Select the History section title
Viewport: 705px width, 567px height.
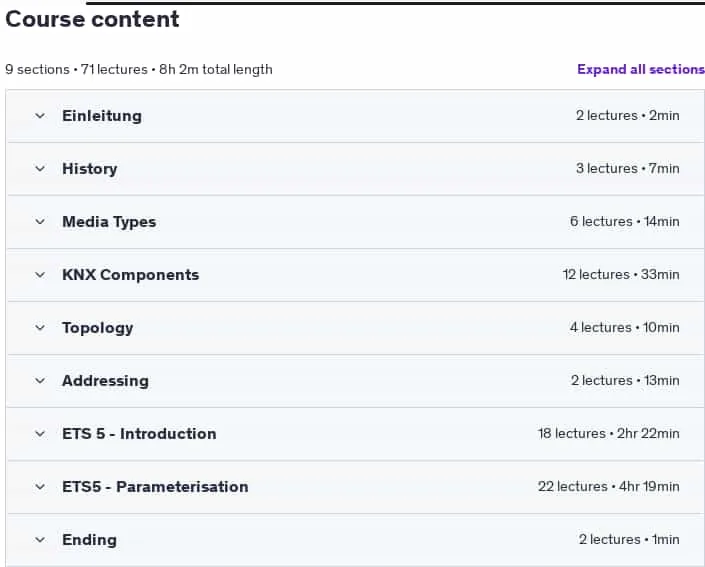[x=89, y=169]
